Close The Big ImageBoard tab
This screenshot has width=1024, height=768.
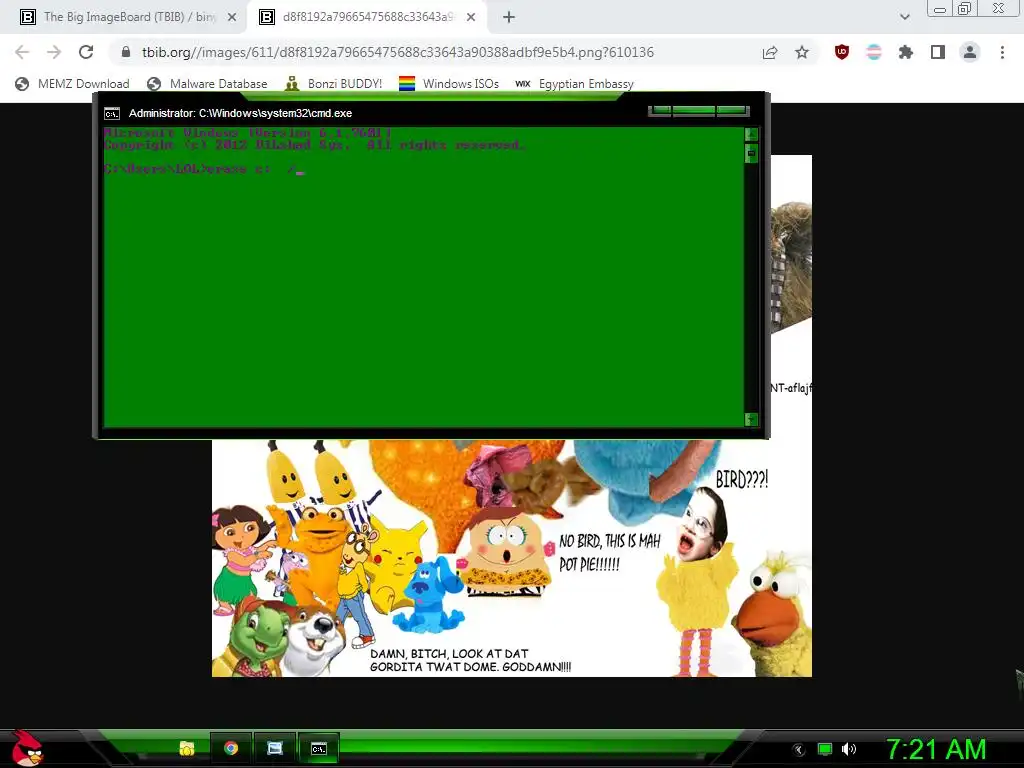click(x=232, y=18)
